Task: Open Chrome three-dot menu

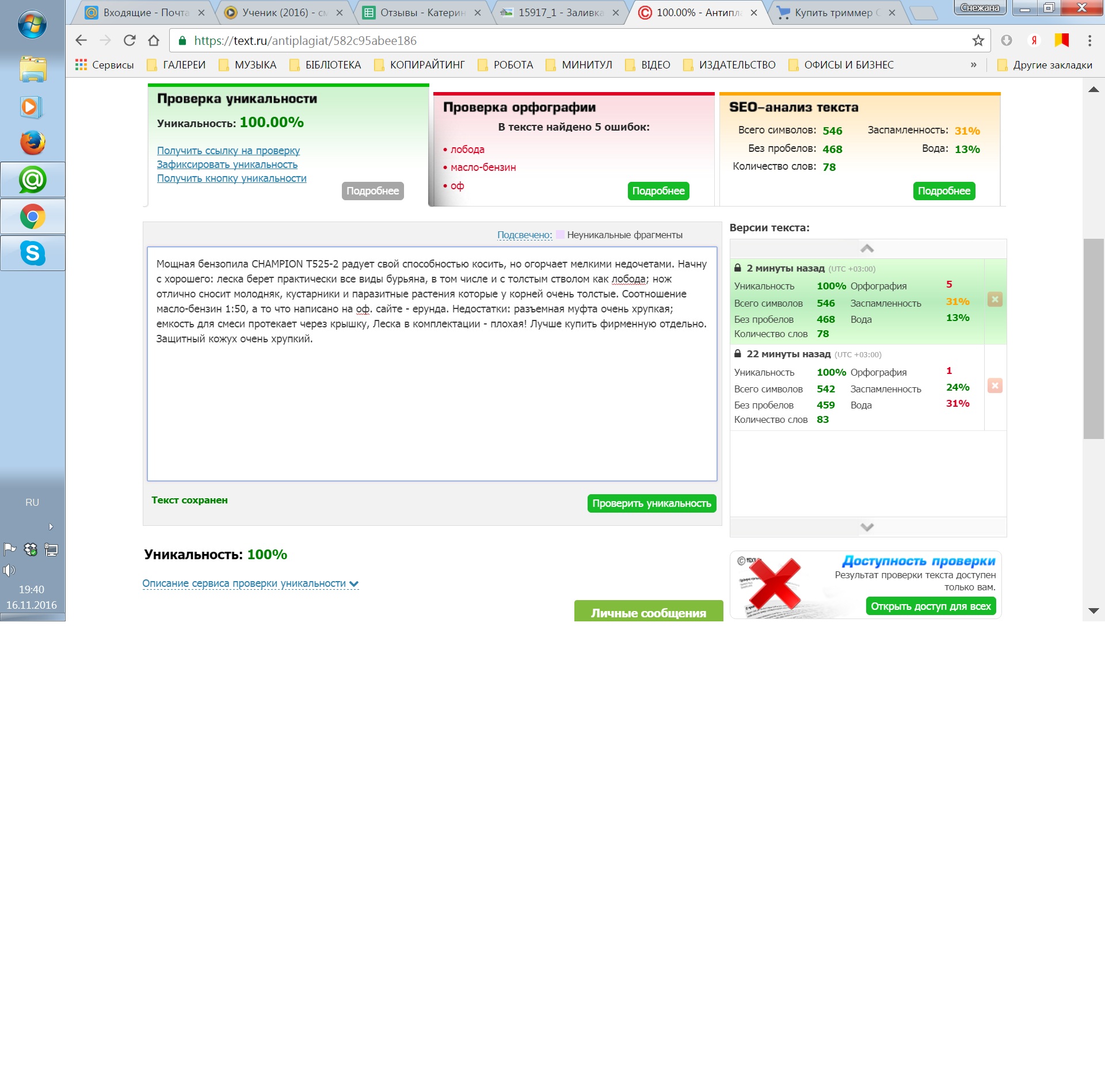Action: pyautogui.click(x=1089, y=40)
